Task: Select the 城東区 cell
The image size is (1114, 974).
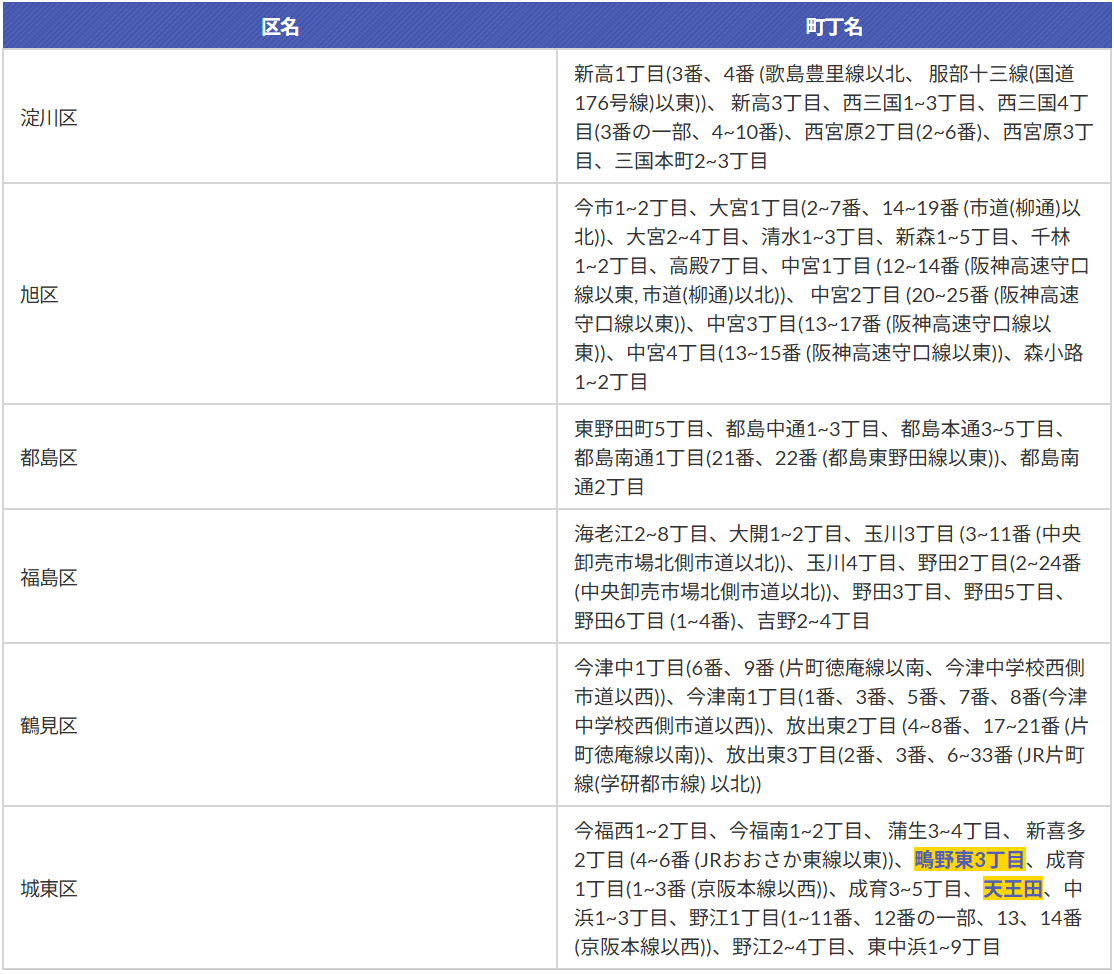Action: (280, 888)
